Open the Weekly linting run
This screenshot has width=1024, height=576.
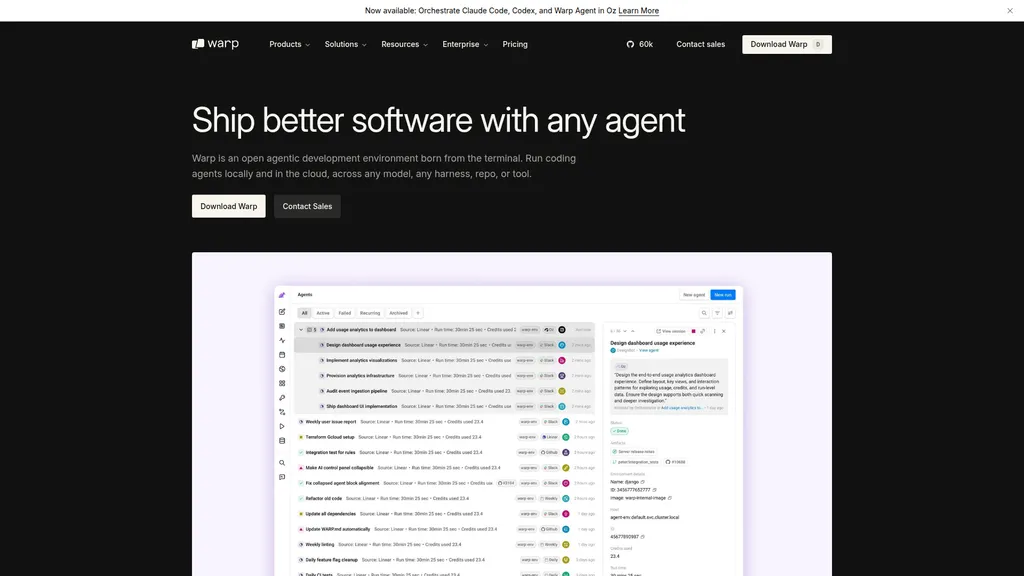pyautogui.click(x=444, y=545)
